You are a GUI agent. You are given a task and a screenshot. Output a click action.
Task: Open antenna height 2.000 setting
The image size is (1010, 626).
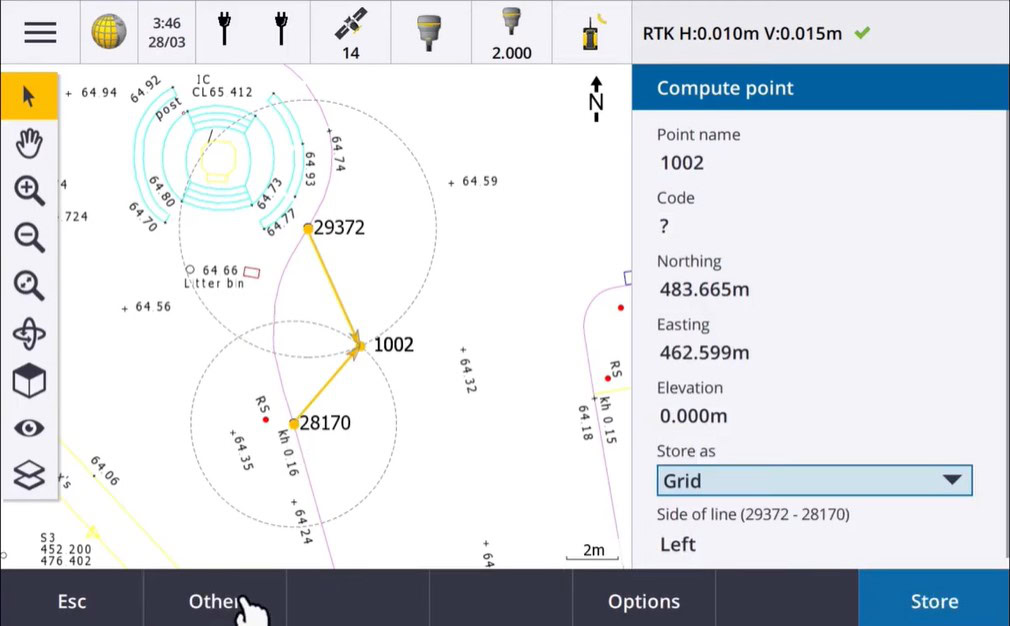[511, 33]
